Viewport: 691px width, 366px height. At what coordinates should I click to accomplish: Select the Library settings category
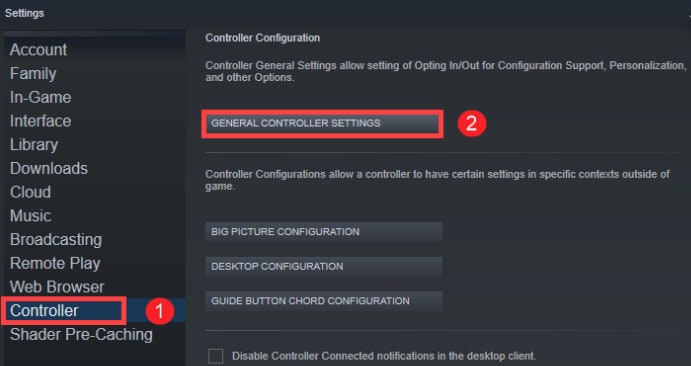[34, 145]
